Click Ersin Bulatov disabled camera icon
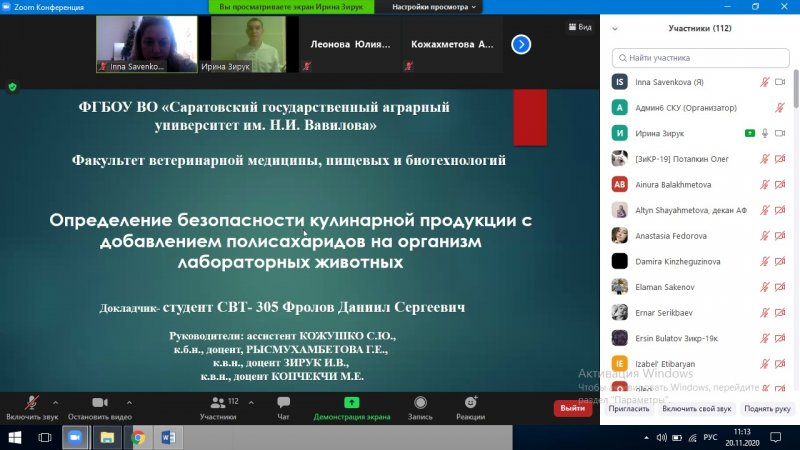The width and height of the screenshot is (800, 450). [x=780, y=338]
